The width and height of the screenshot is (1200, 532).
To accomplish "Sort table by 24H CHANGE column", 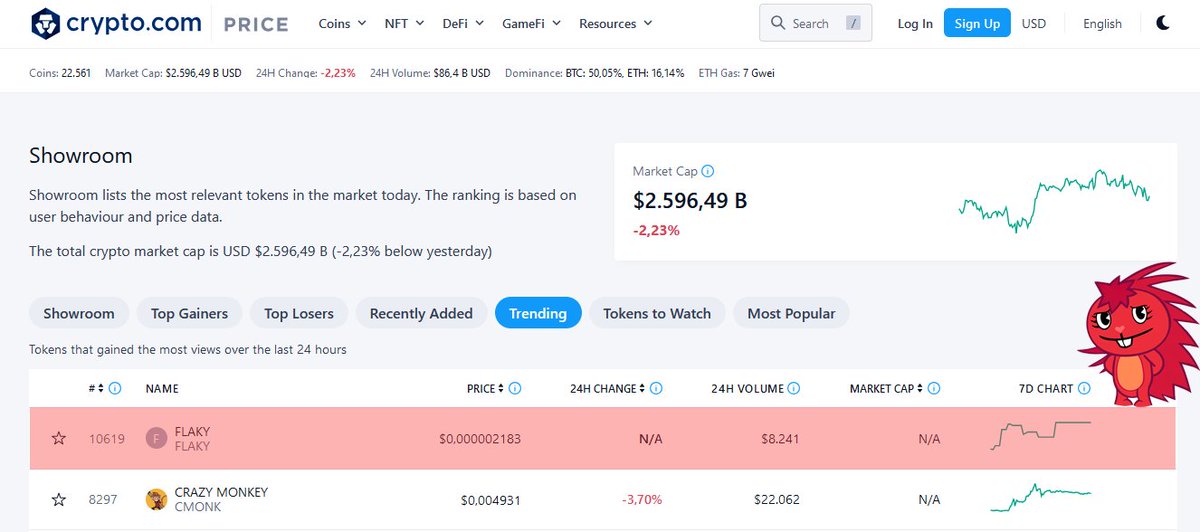I will coord(609,388).
